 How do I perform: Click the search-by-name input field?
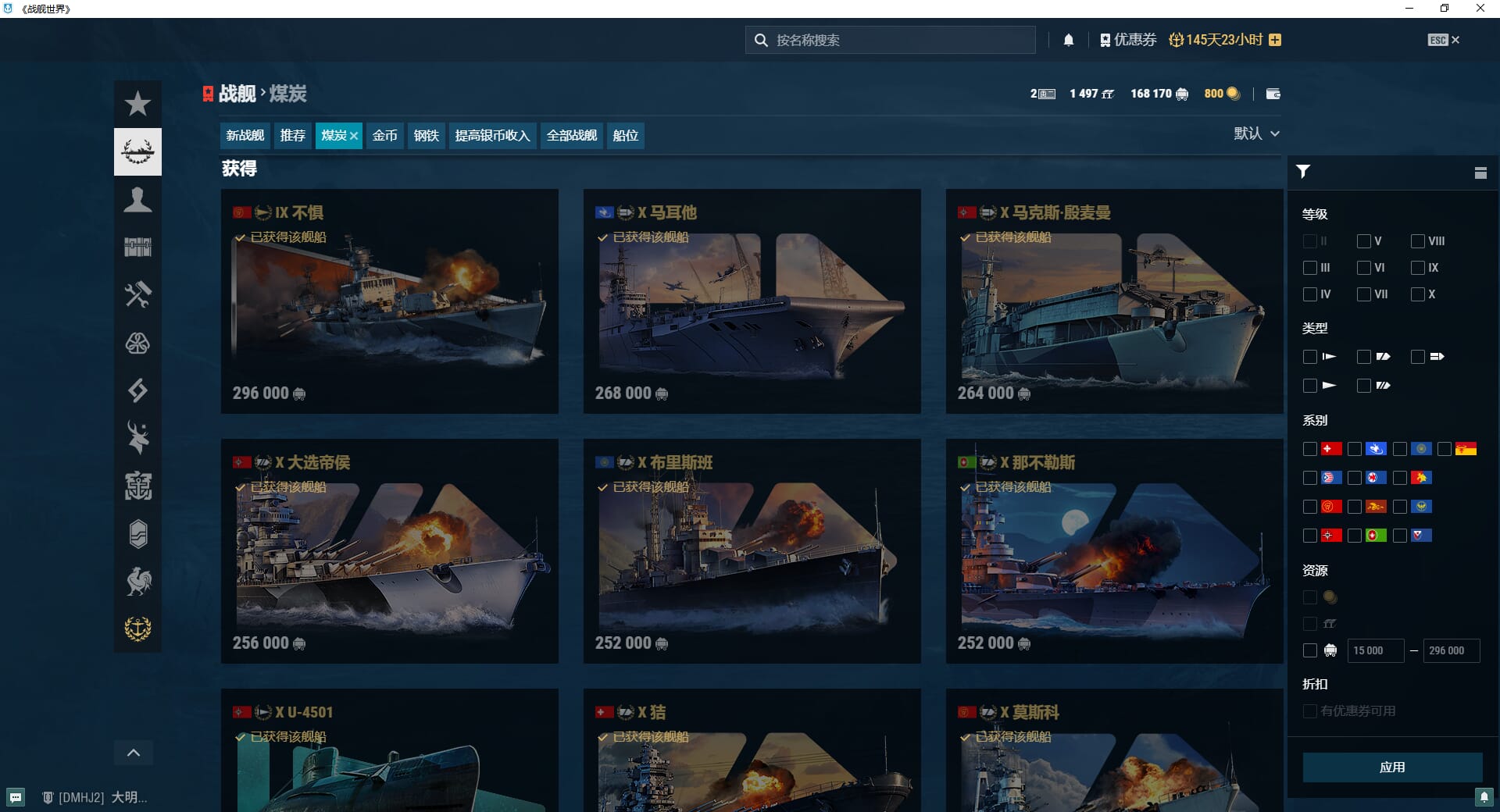coord(898,40)
